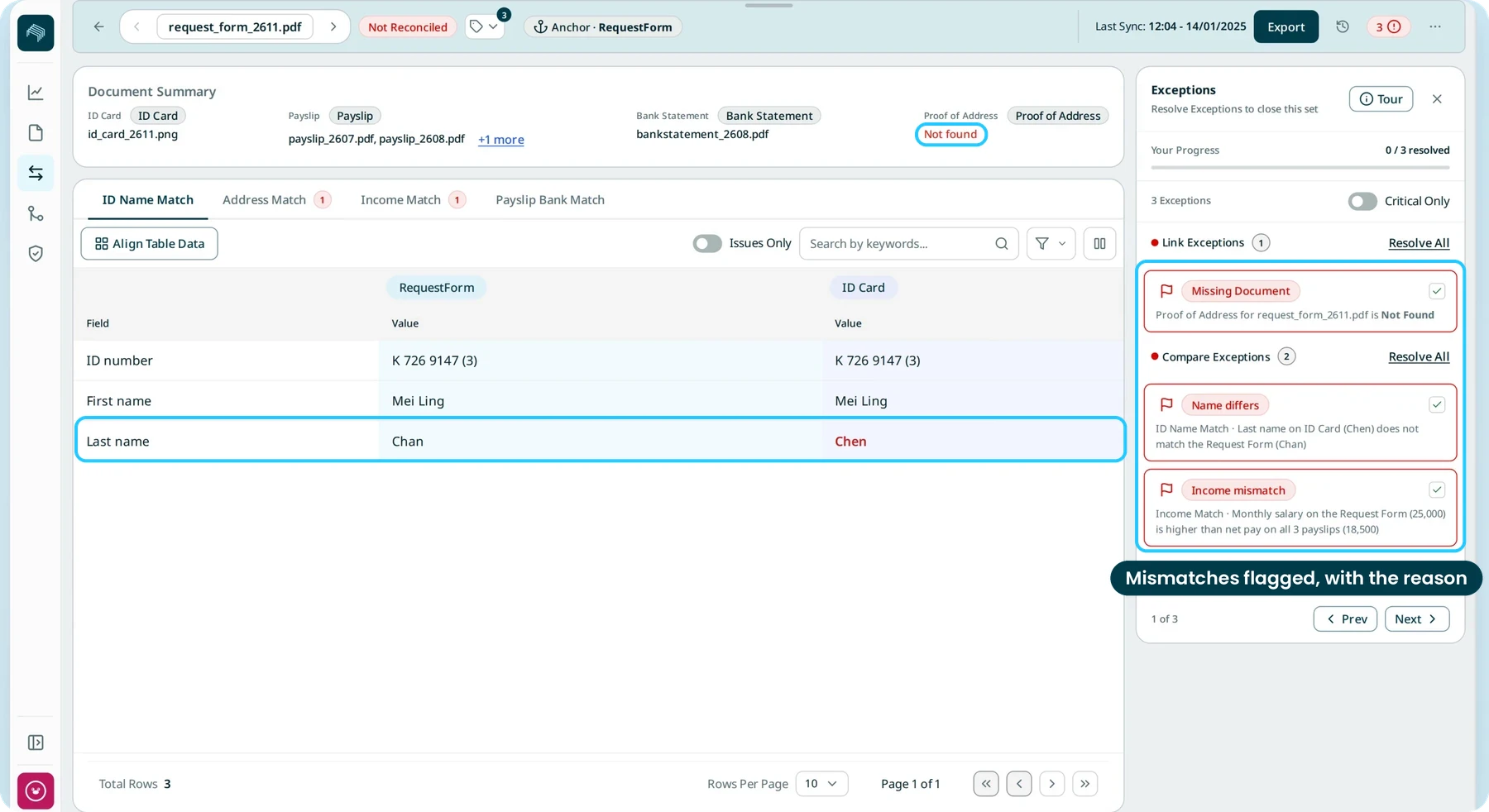Enable the Critical Only toggle
Image resolution: width=1489 pixels, height=812 pixels.
point(1362,201)
